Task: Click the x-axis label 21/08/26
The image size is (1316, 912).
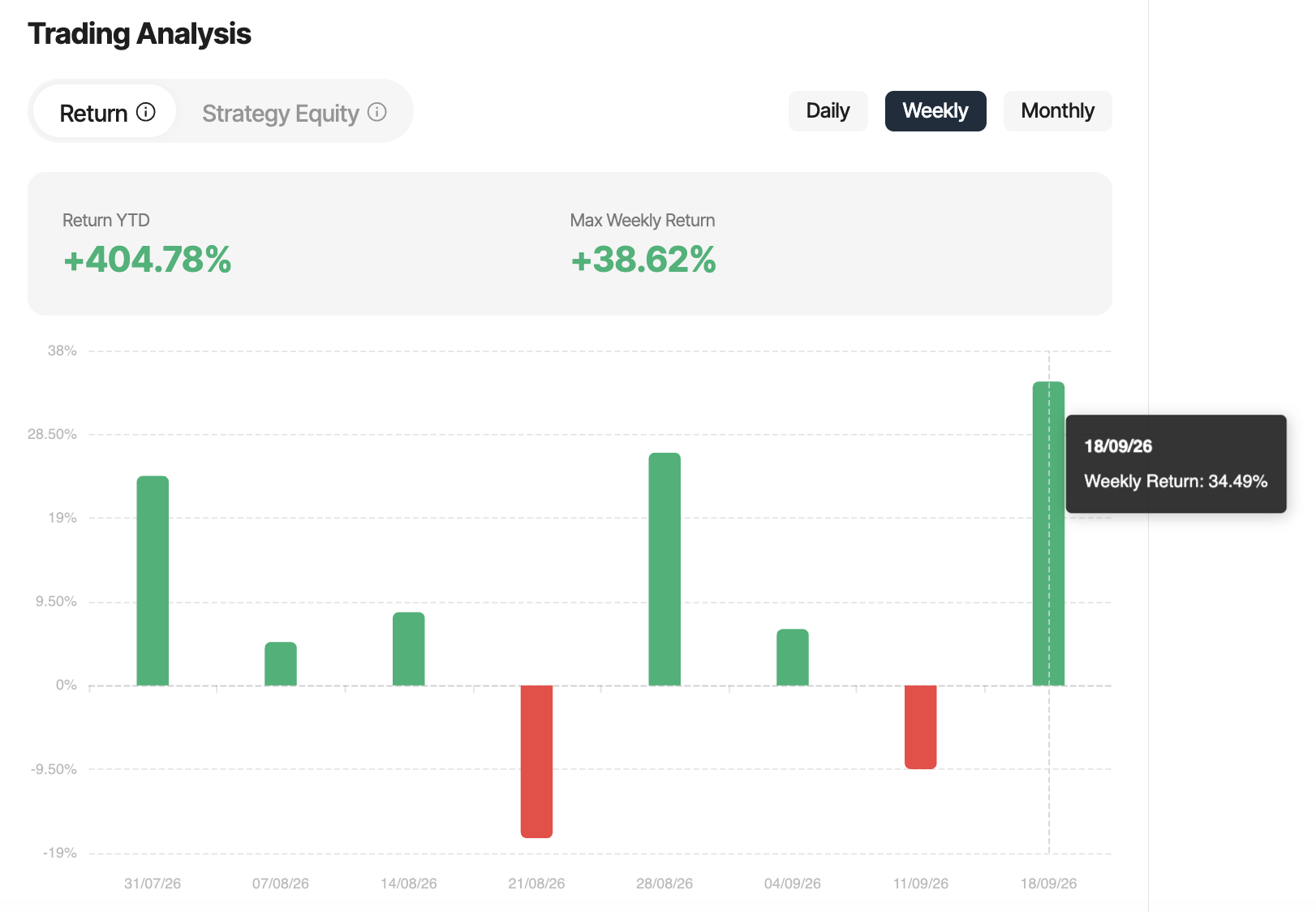Action: point(536,884)
